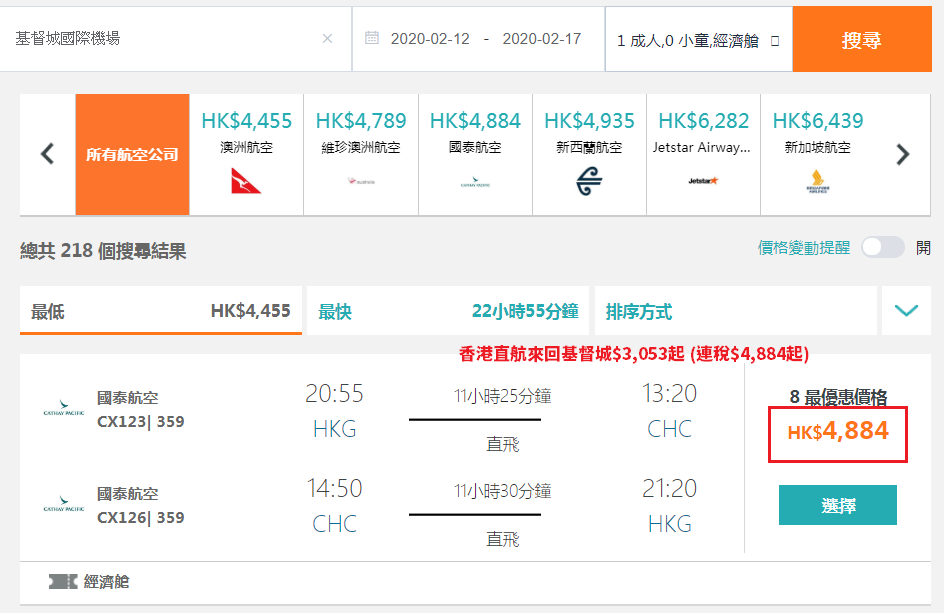The width and height of the screenshot is (944, 613).
Task: Click the Virgin Australia logo
Action: (361, 181)
